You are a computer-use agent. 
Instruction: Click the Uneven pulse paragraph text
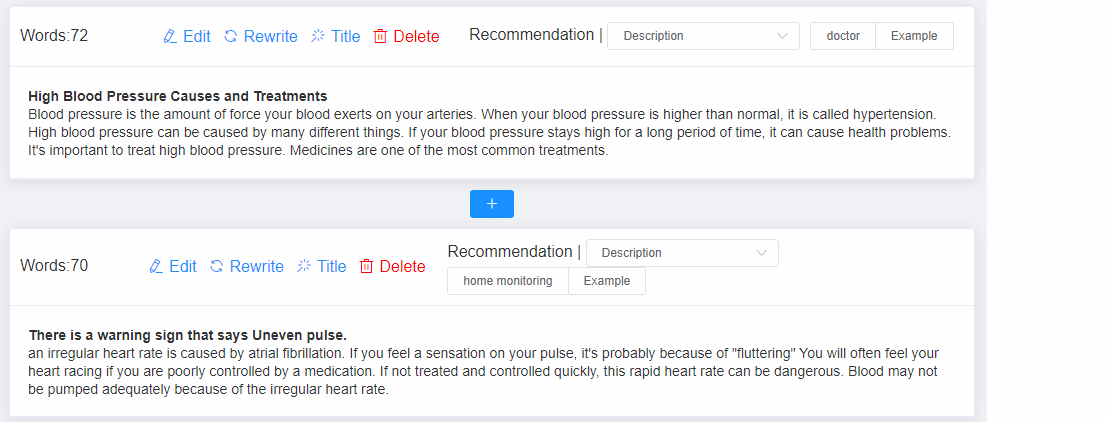484,371
